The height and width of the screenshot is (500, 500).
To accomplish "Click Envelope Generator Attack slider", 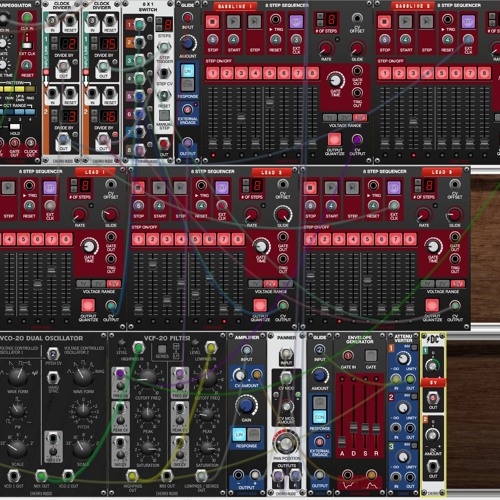I will coord(342,442).
